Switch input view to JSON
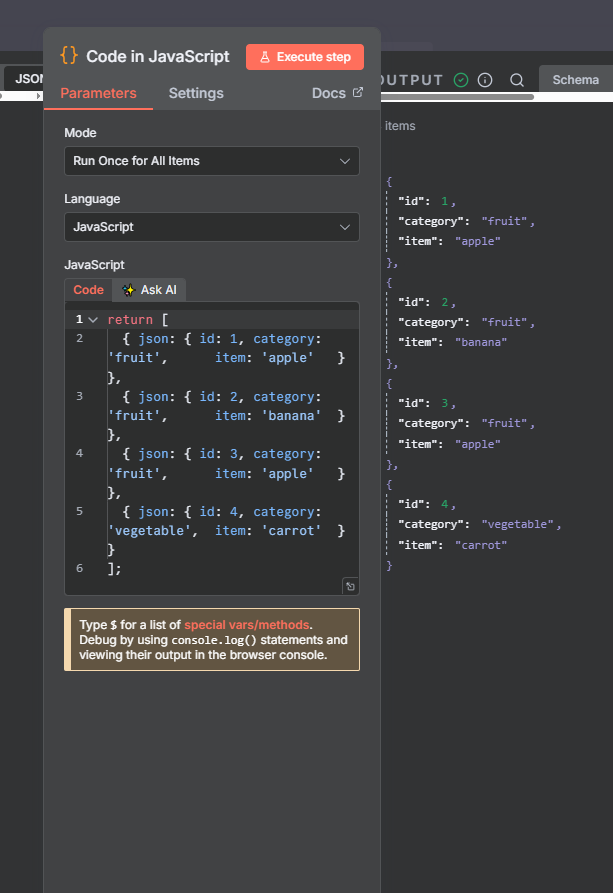The image size is (613, 893). pyautogui.click(x=25, y=78)
